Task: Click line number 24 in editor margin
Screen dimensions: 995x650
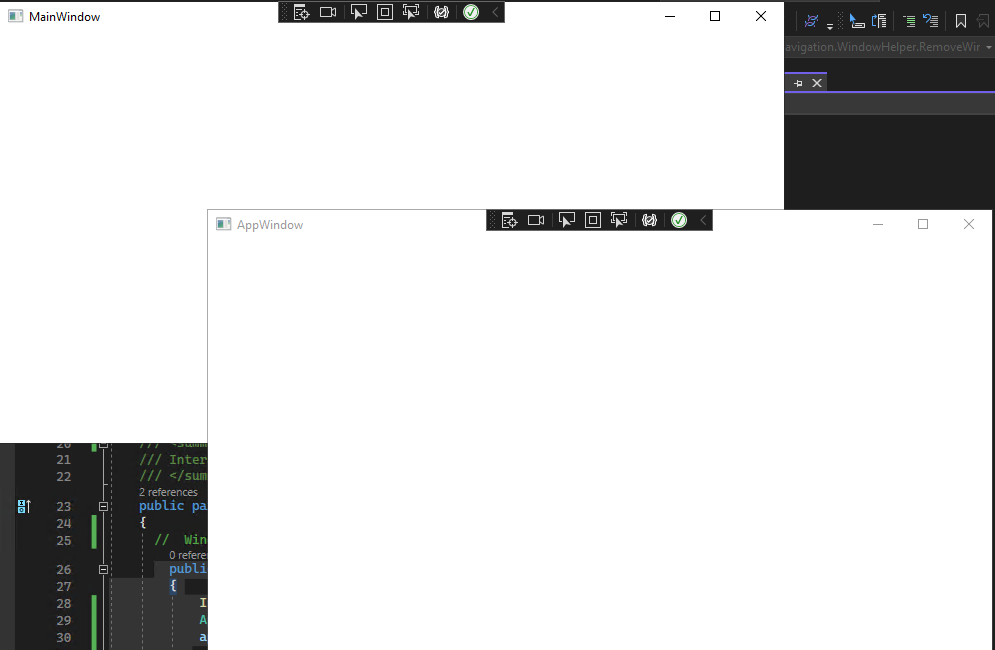Action: point(63,524)
